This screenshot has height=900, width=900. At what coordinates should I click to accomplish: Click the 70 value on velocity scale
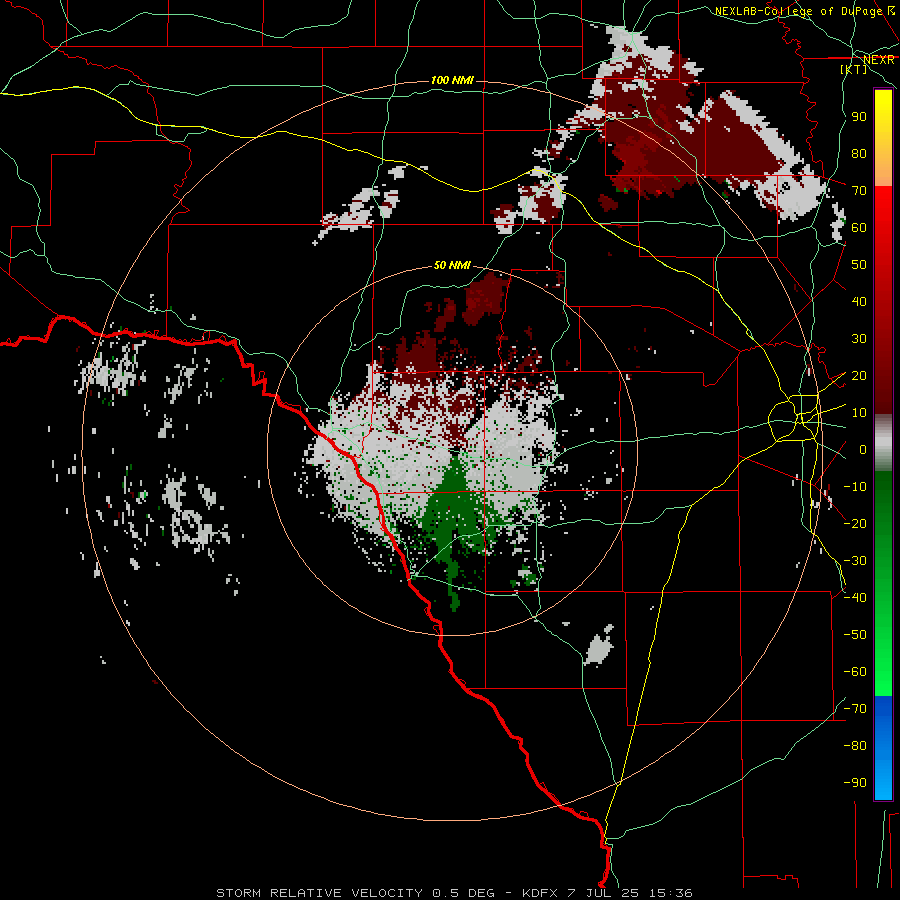859,191
